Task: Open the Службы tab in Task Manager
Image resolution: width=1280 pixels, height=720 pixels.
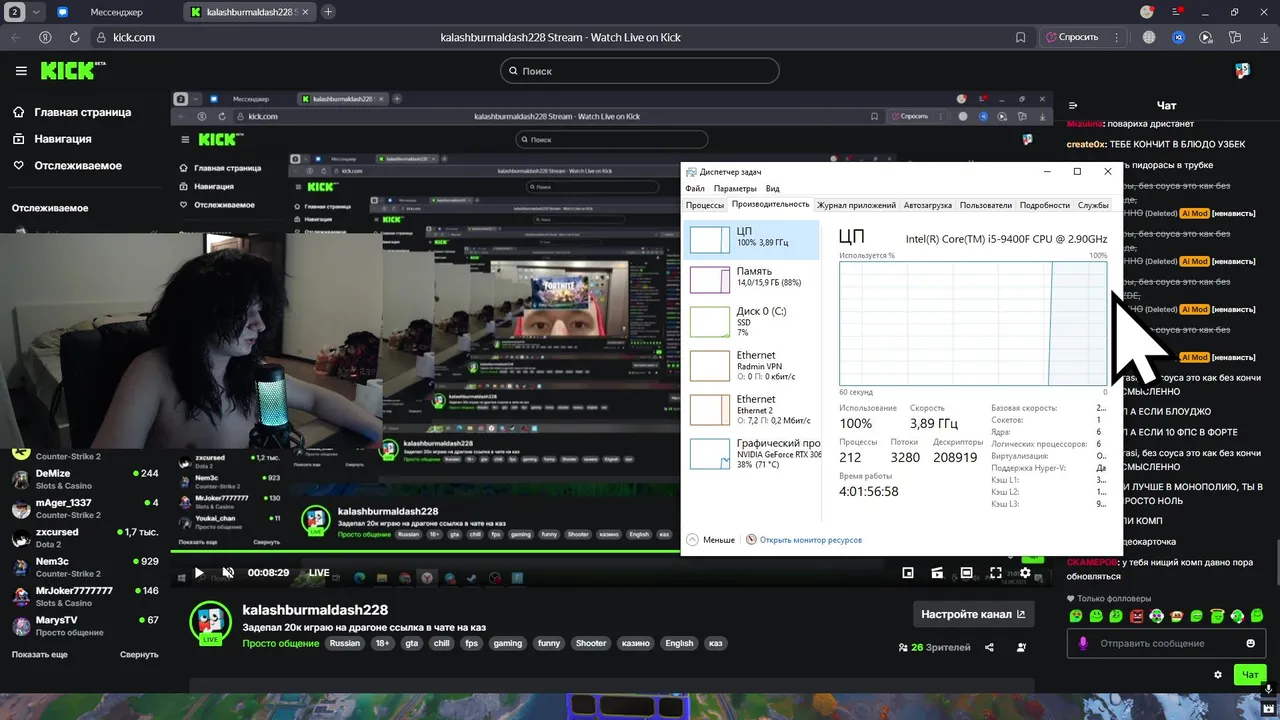Action: tap(1093, 205)
